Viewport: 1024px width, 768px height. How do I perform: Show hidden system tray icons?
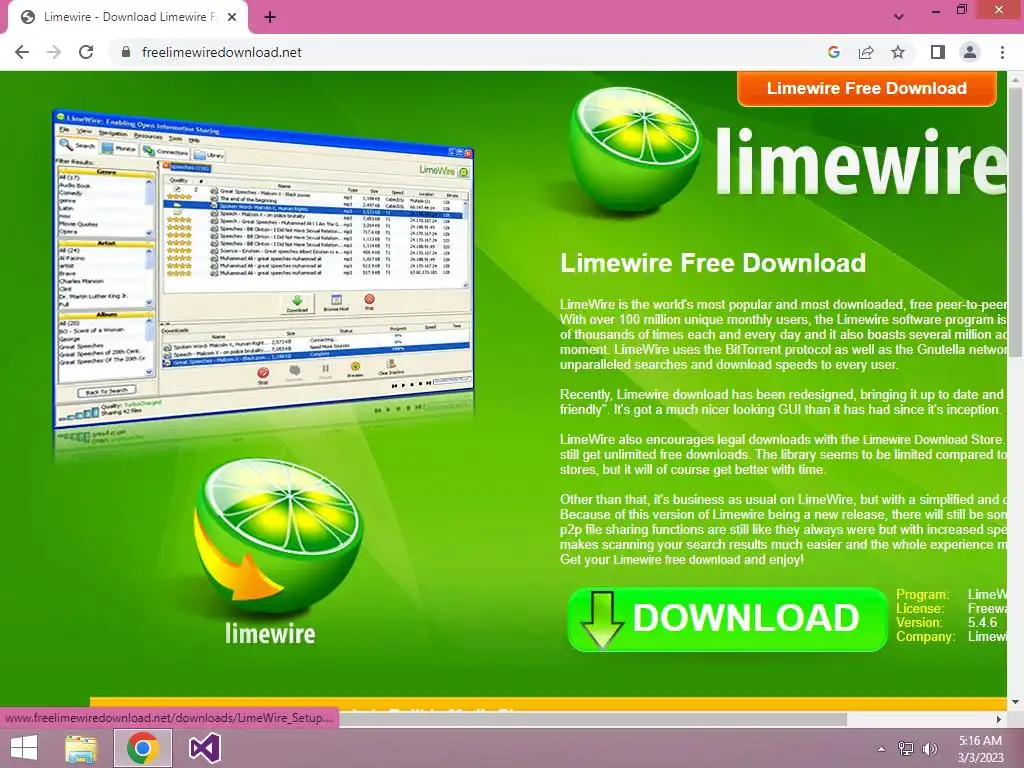[x=881, y=749]
